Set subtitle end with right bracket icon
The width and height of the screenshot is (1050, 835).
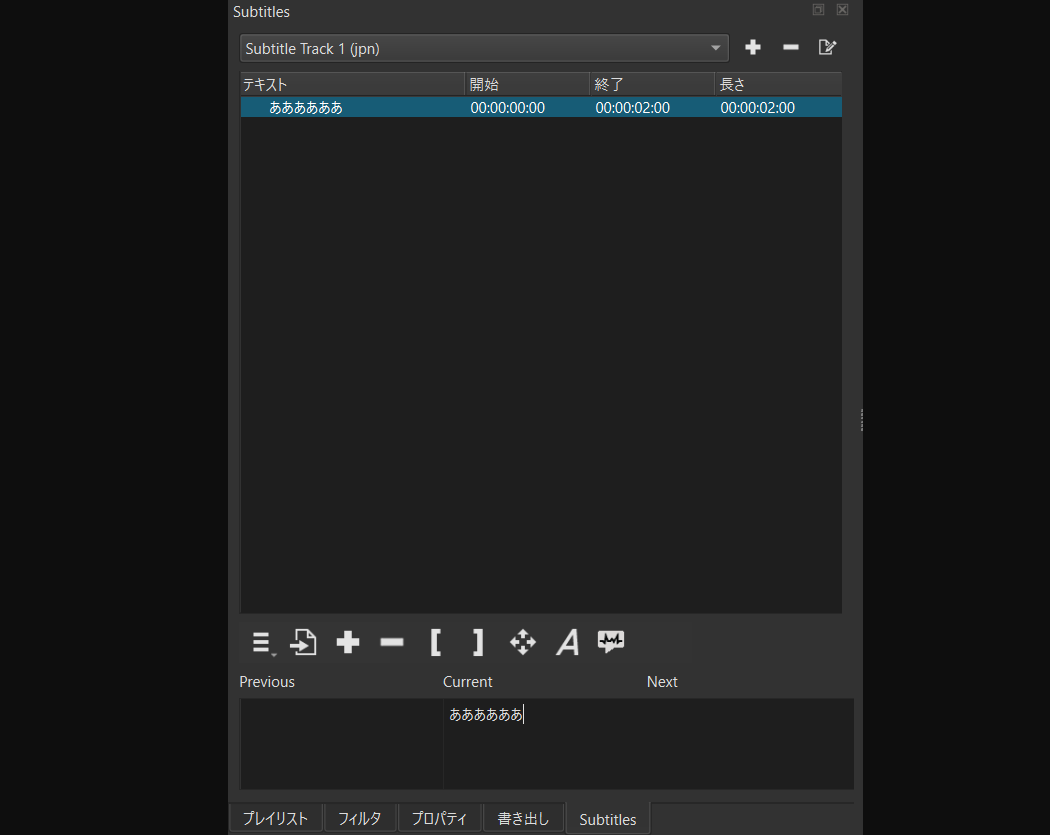click(x=478, y=643)
